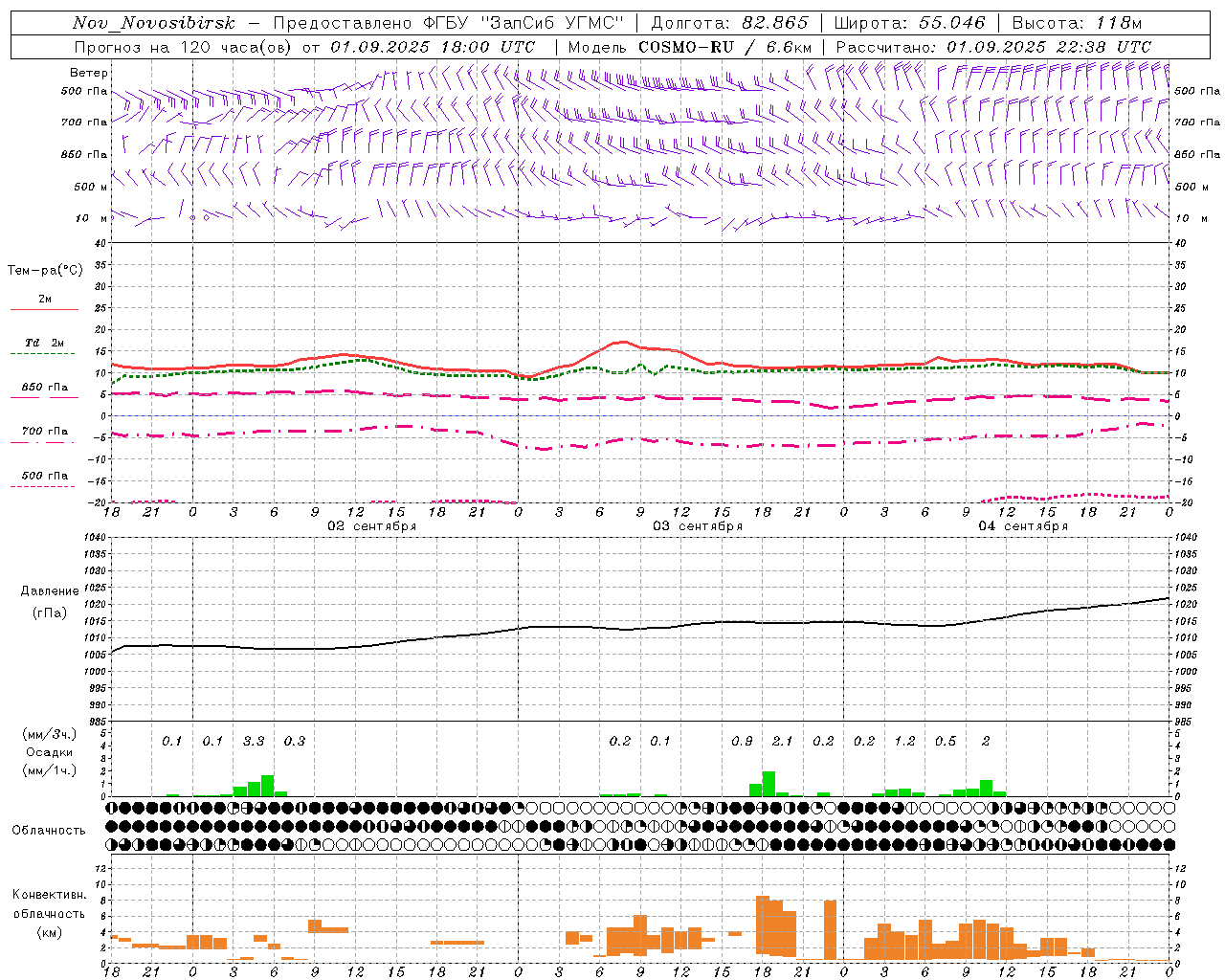
Task: Click the Прогноз на 120 часа(ов) text
Action: (x=185, y=47)
